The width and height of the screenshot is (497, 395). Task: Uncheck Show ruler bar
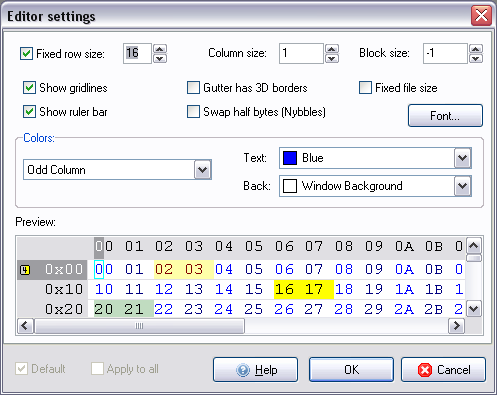tap(29, 112)
